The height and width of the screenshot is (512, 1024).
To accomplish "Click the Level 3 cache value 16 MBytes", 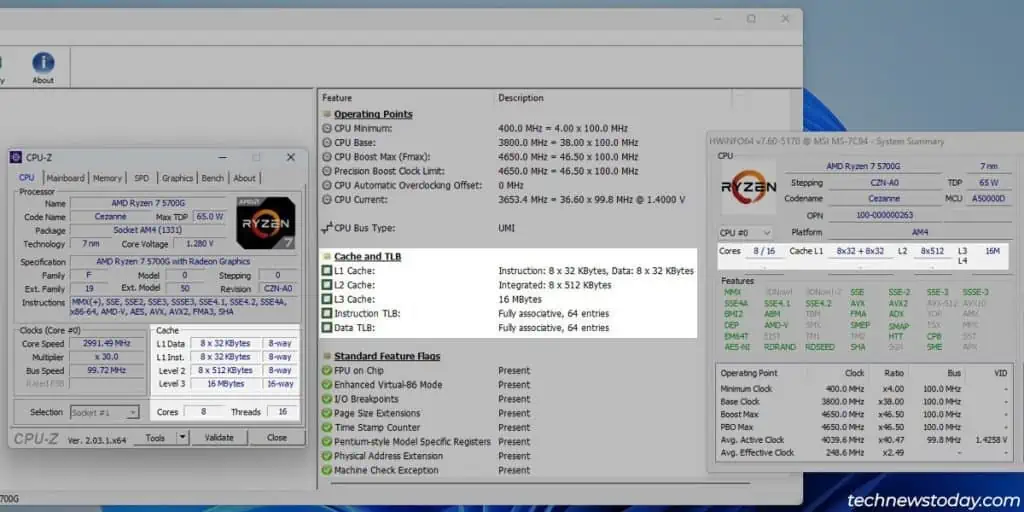I will point(225,384).
